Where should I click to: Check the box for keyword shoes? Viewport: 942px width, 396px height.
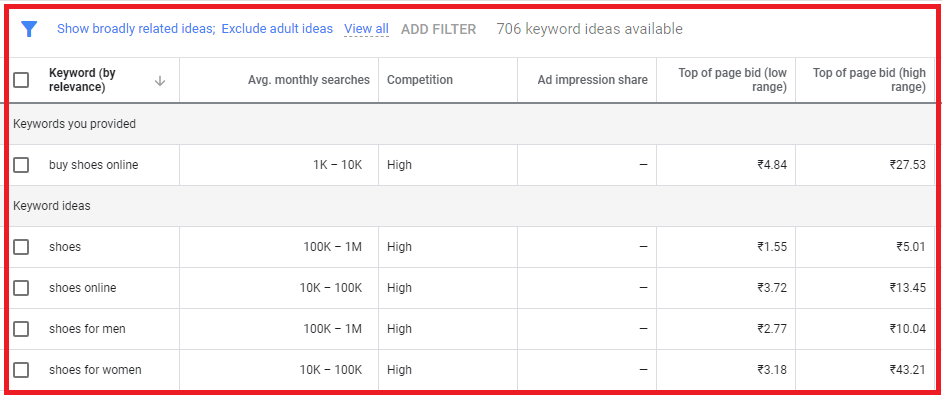point(21,246)
